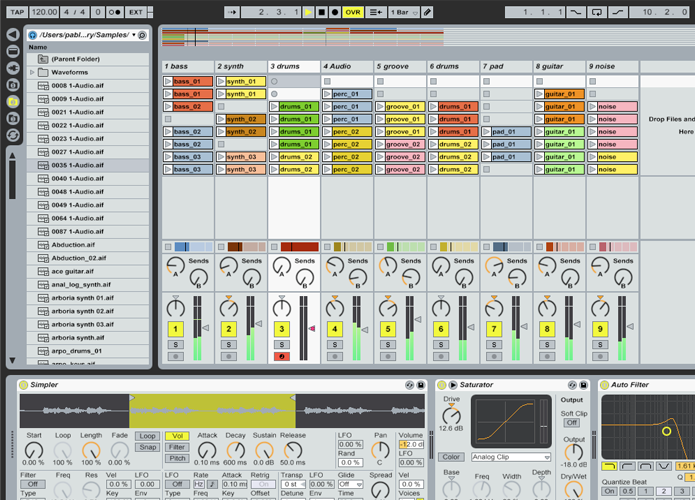Click the tempo field 120.00
The width and height of the screenshot is (695, 500).
click(44, 12)
